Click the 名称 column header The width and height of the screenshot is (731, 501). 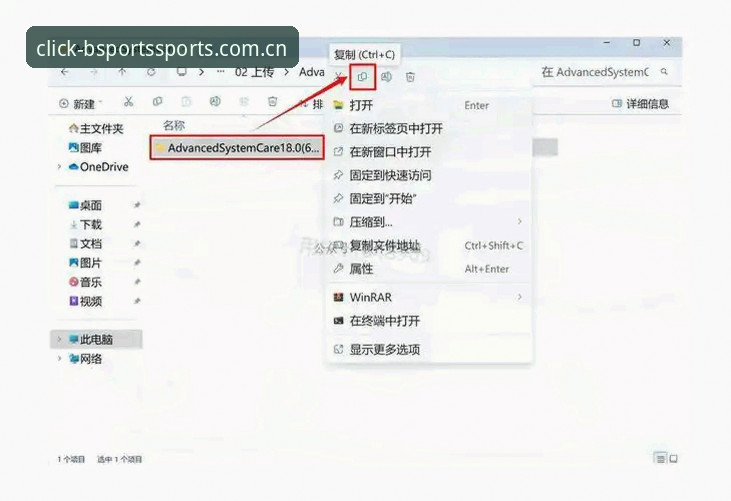(x=174, y=125)
